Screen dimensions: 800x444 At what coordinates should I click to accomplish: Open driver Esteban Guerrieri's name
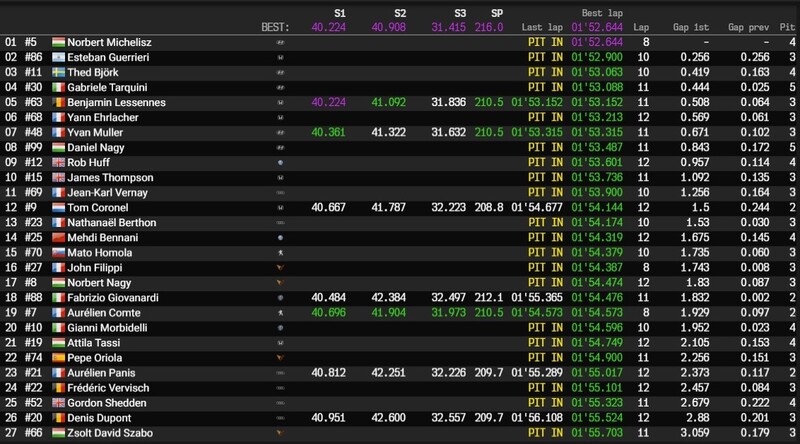(x=110, y=58)
